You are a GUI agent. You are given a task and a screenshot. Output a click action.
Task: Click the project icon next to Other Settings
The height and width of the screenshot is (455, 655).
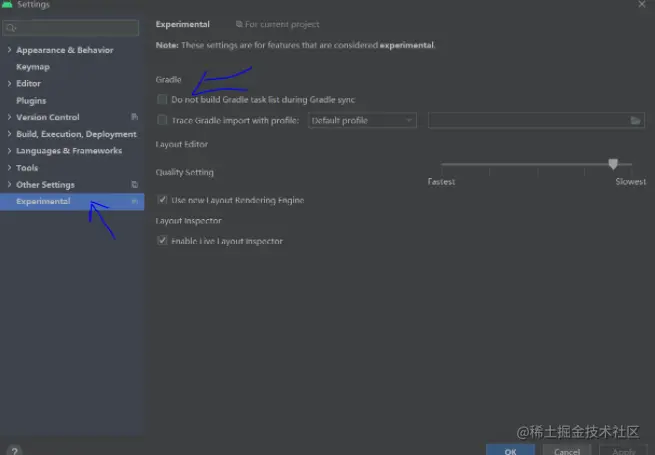point(135,184)
